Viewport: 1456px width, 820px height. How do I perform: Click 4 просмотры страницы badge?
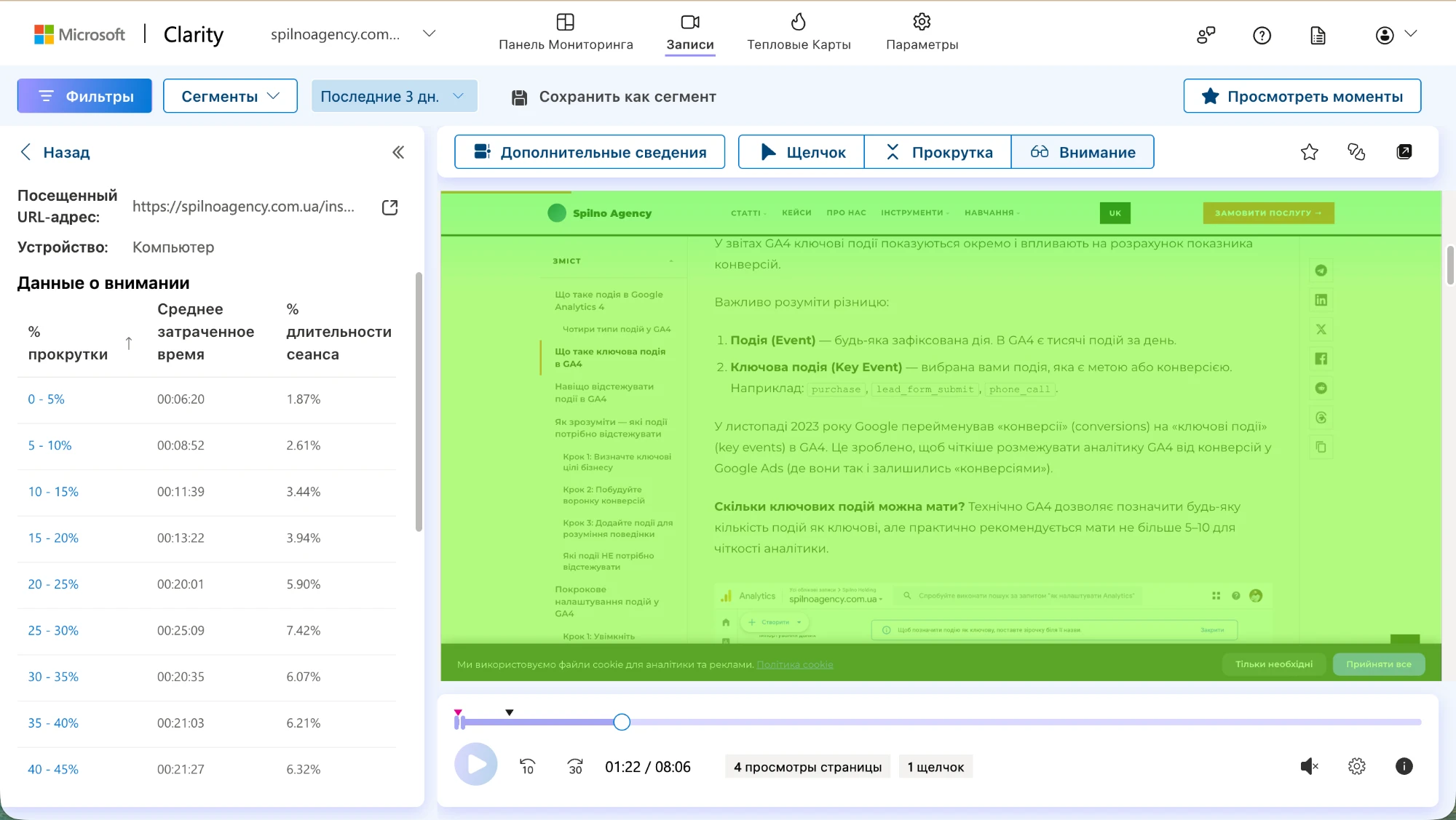(807, 767)
